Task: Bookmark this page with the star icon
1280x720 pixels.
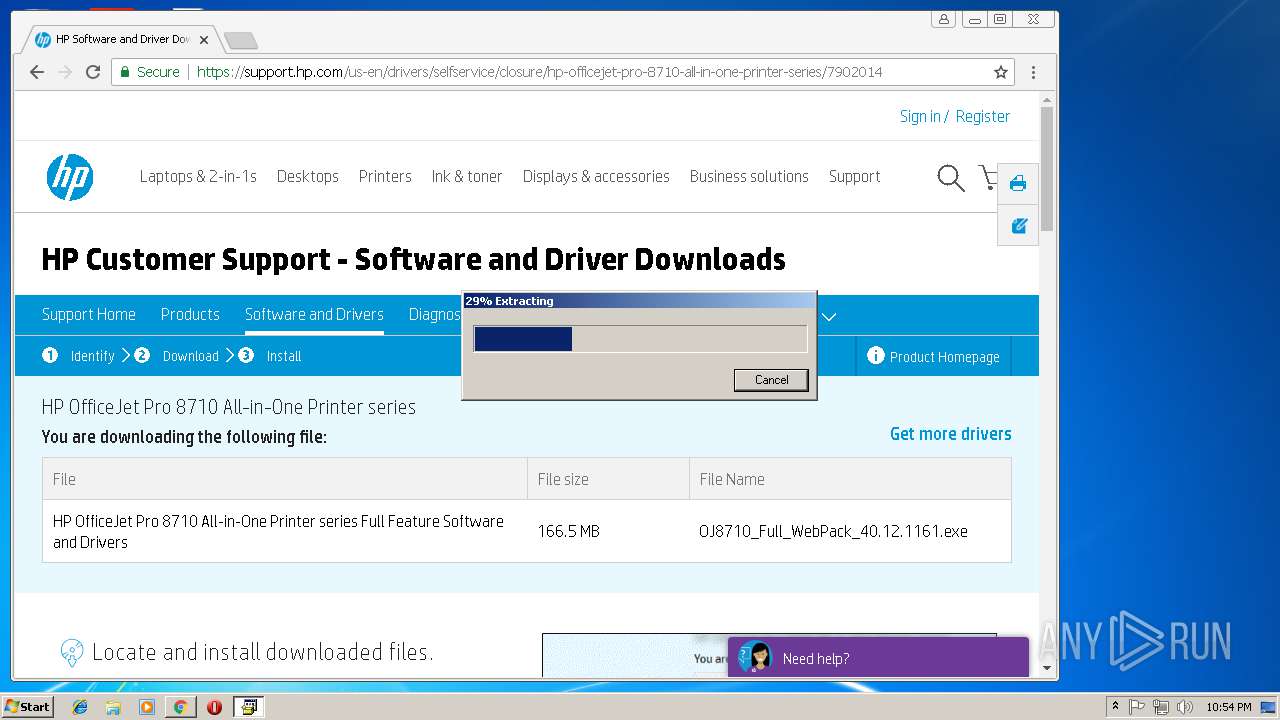Action: [1000, 72]
